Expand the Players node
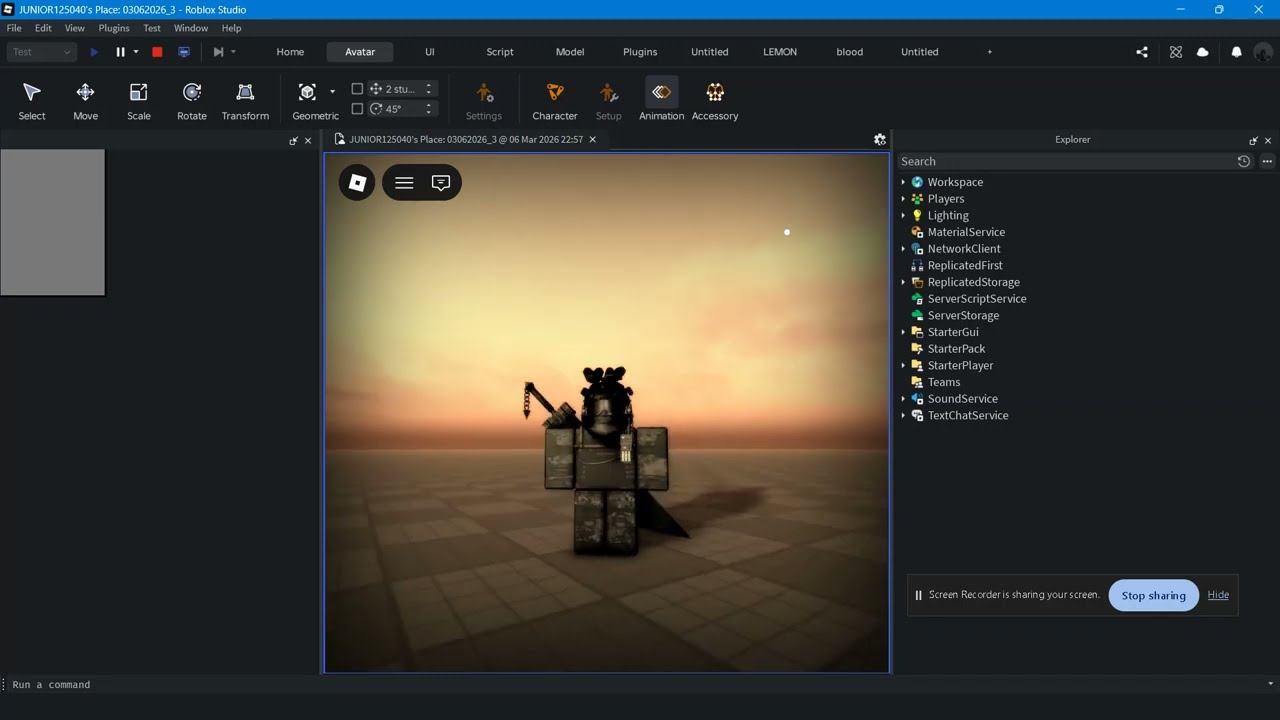Screen dimensions: 1280x720 coord(903,199)
